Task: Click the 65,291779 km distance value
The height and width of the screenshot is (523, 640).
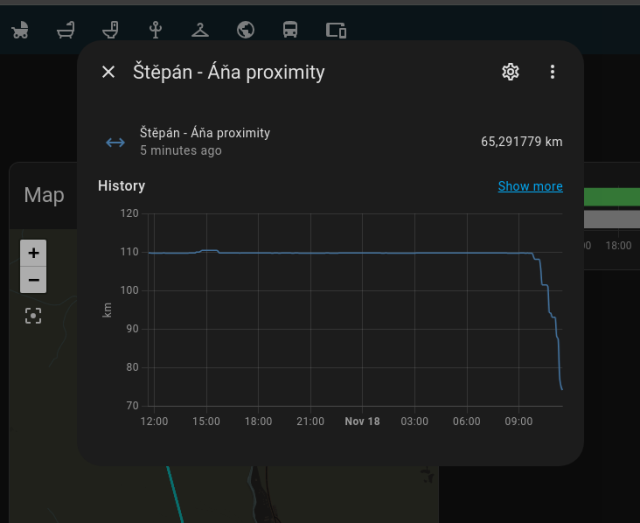Action: point(521,142)
